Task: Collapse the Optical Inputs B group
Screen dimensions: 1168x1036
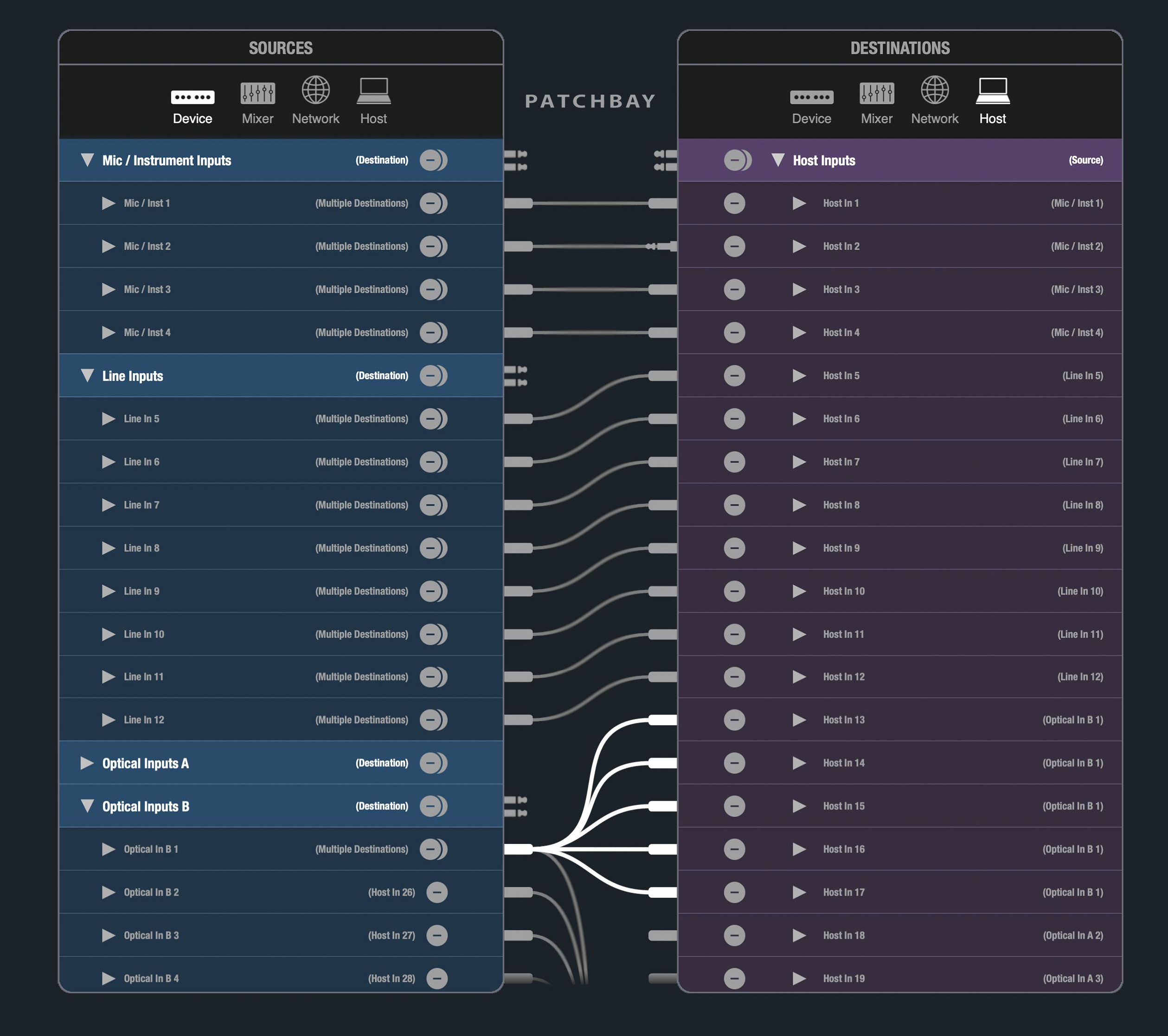Action: click(x=87, y=806)
